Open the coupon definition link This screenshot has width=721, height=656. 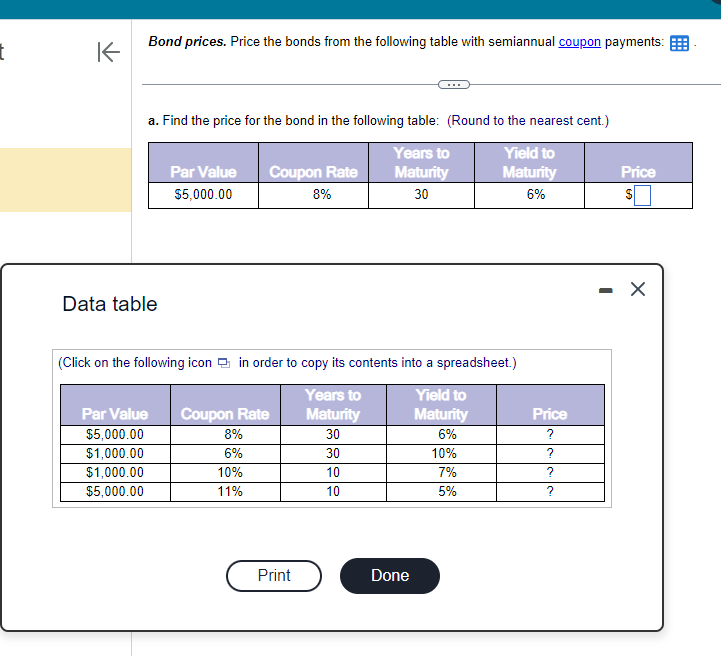[x=579, y=42]
